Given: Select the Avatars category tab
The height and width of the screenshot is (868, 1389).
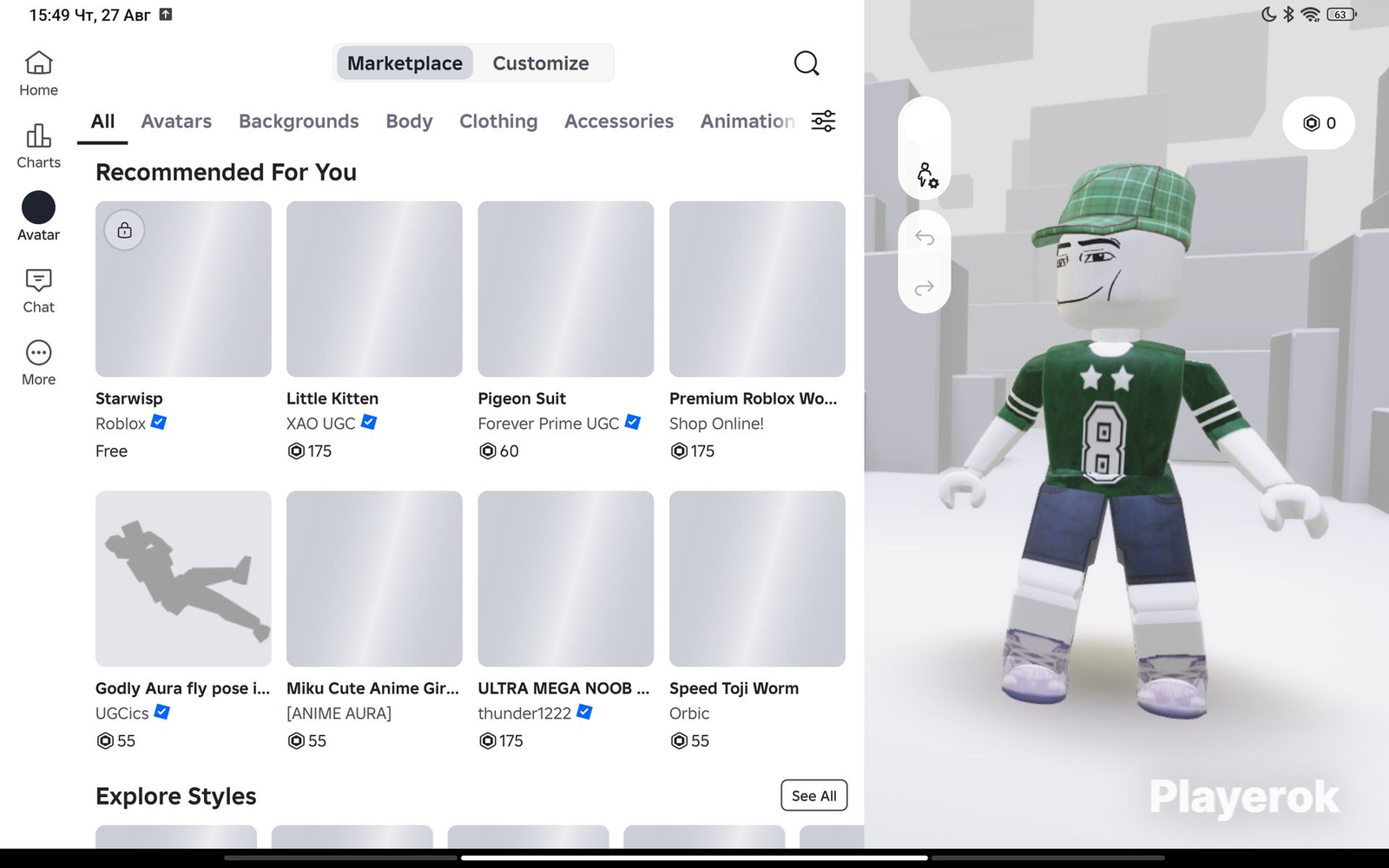Looking at the screenshot, I should click(x=176, y=122).
